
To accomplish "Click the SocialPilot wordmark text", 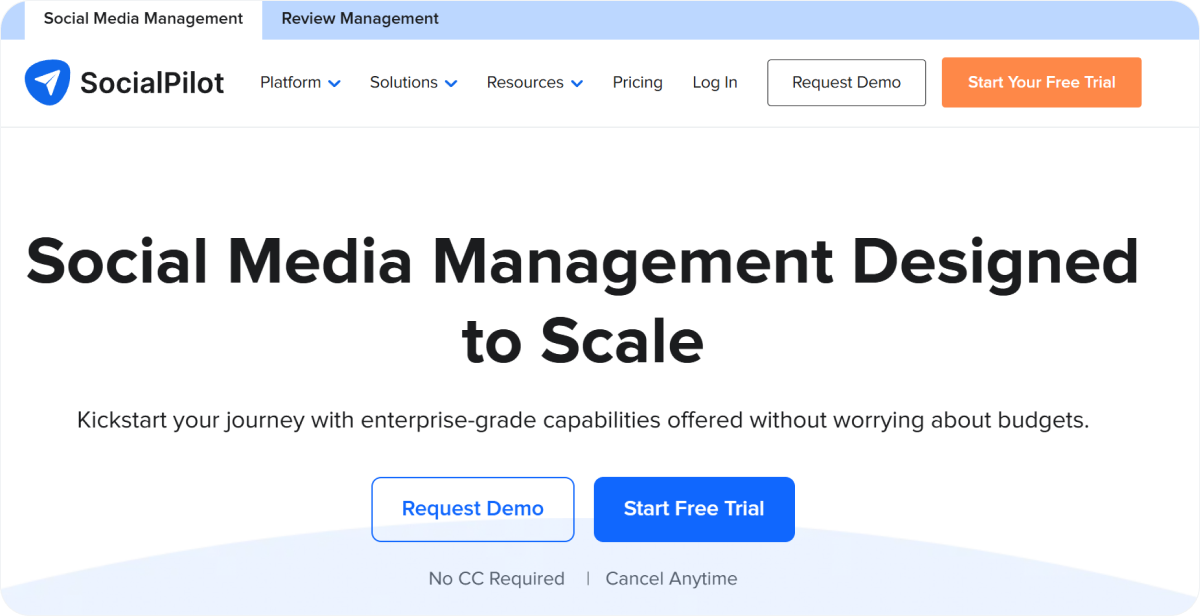I will click(x=152, y=83).
